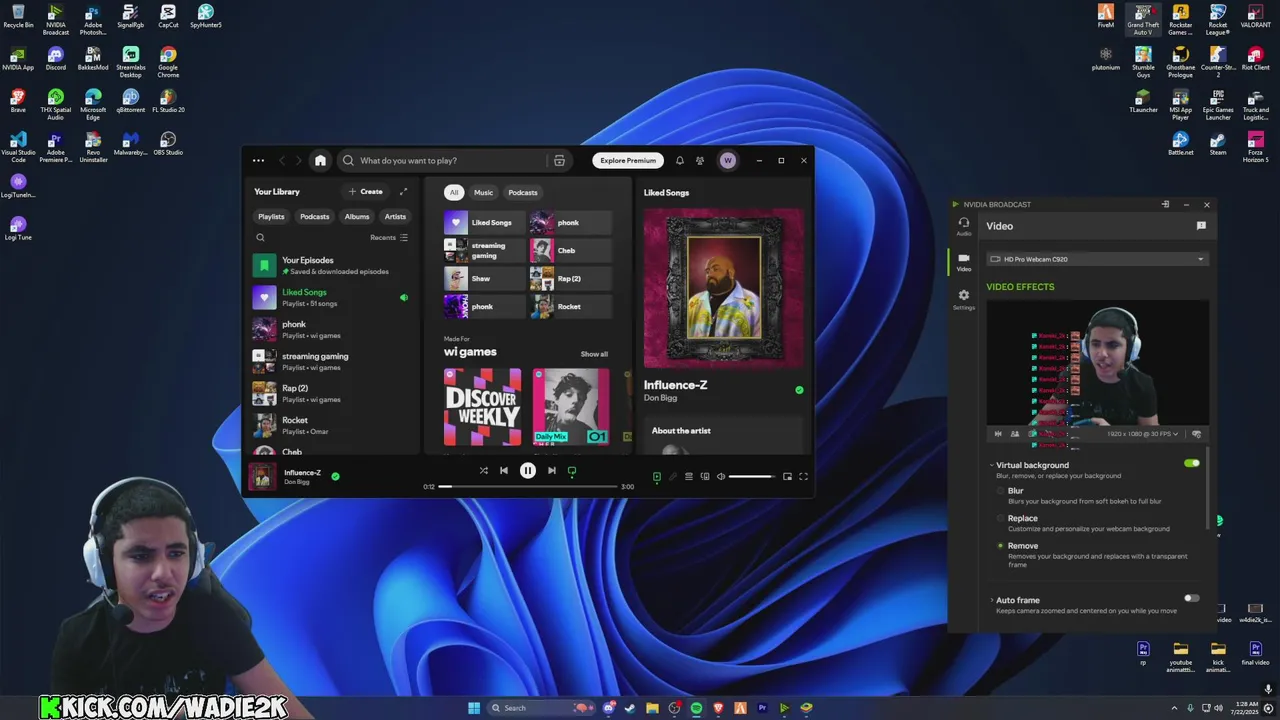Expand Your Library to full view
Image resolution: width=1280 pixels, height=720 pixels.
click(403, 191)
